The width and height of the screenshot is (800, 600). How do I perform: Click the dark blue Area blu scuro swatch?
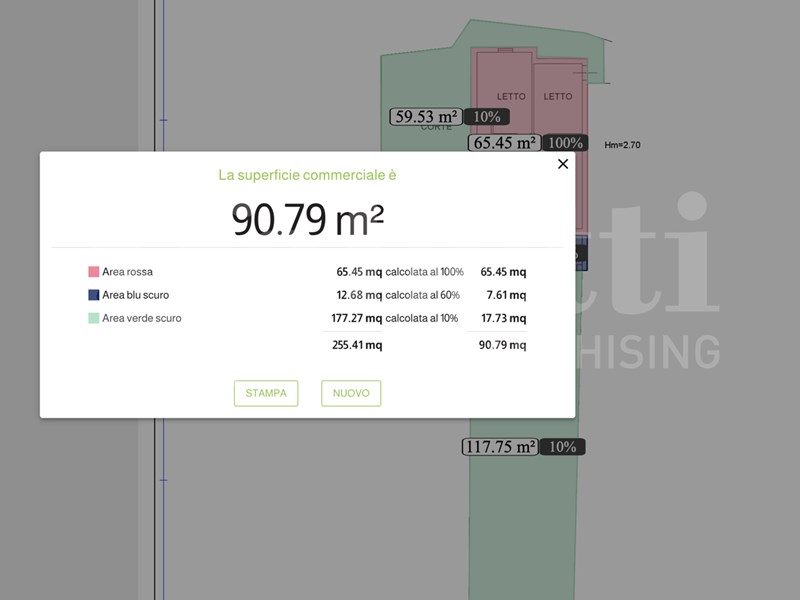(x=94, y=295)
